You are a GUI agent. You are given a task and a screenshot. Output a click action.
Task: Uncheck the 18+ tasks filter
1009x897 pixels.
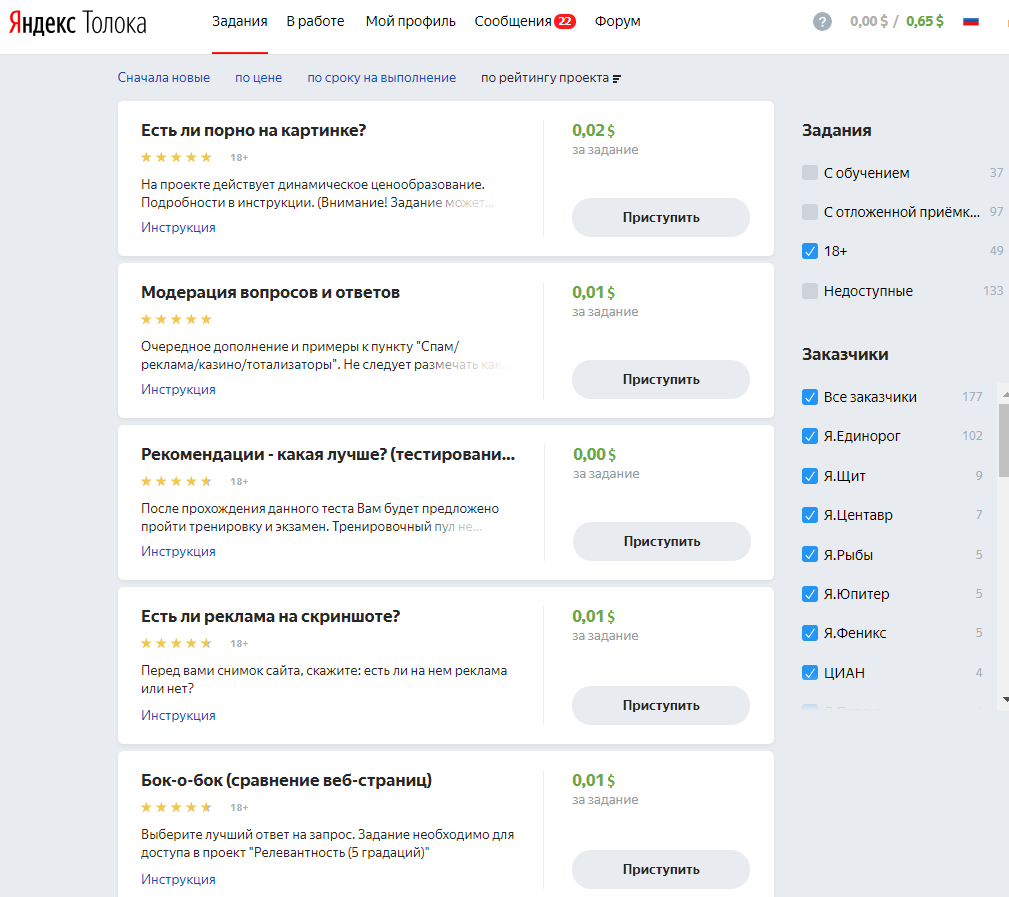pos(810,251)
